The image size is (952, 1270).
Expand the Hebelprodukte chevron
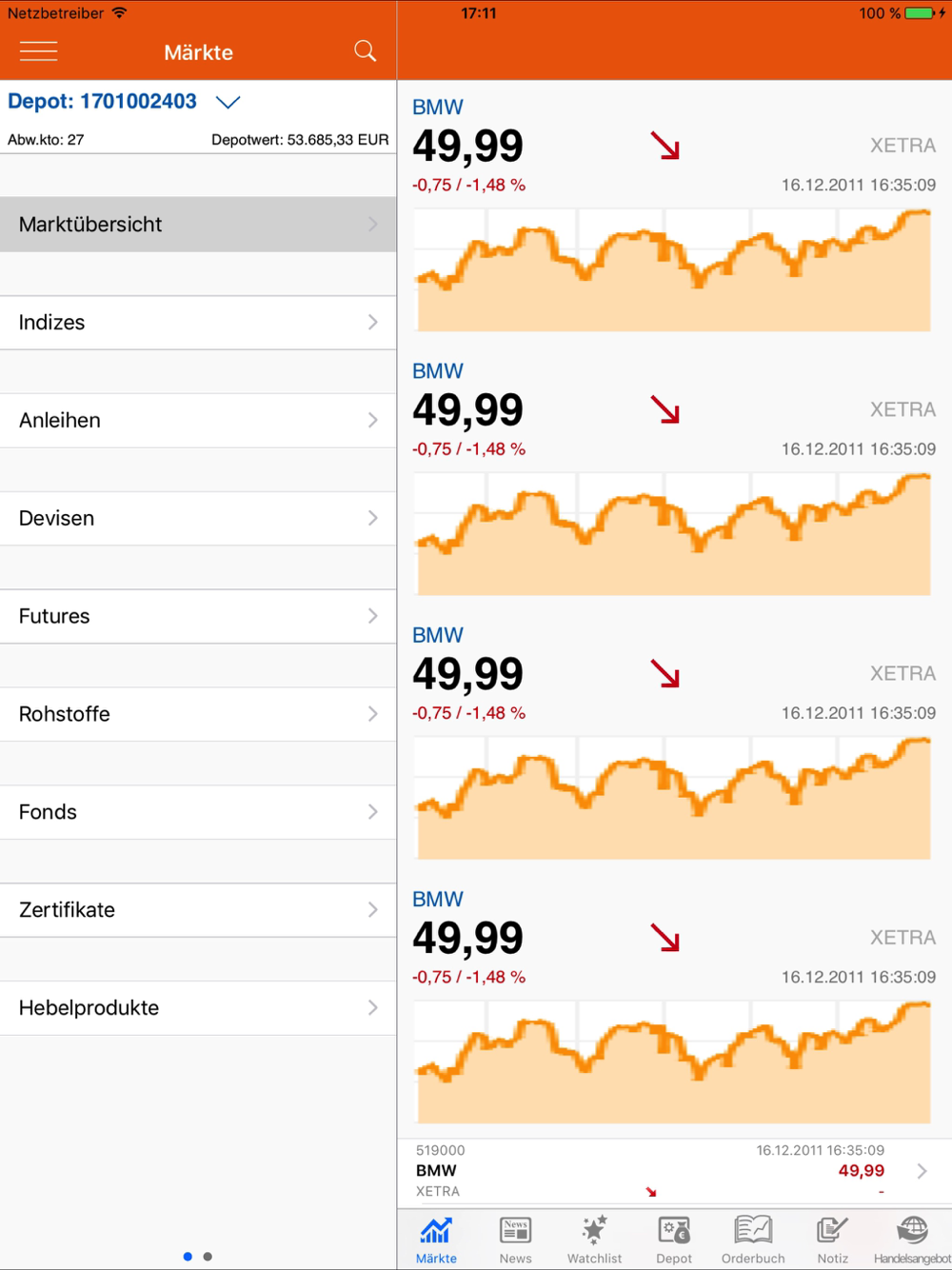[x=372, y=1008]
